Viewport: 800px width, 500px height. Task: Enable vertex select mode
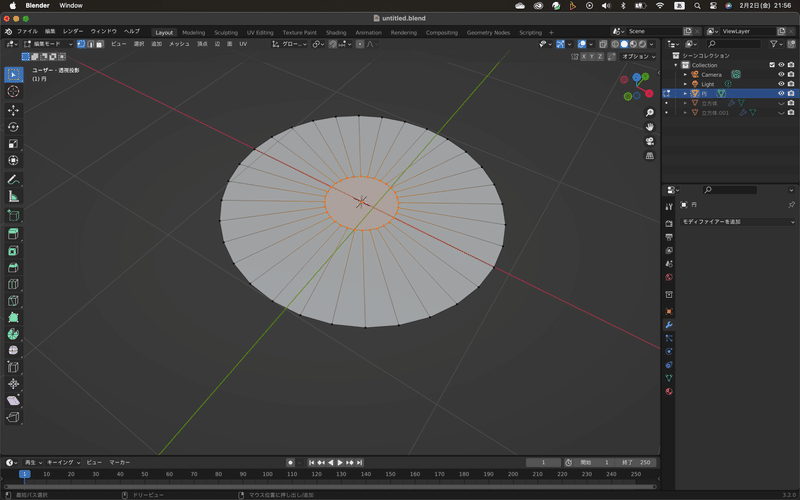81,44
